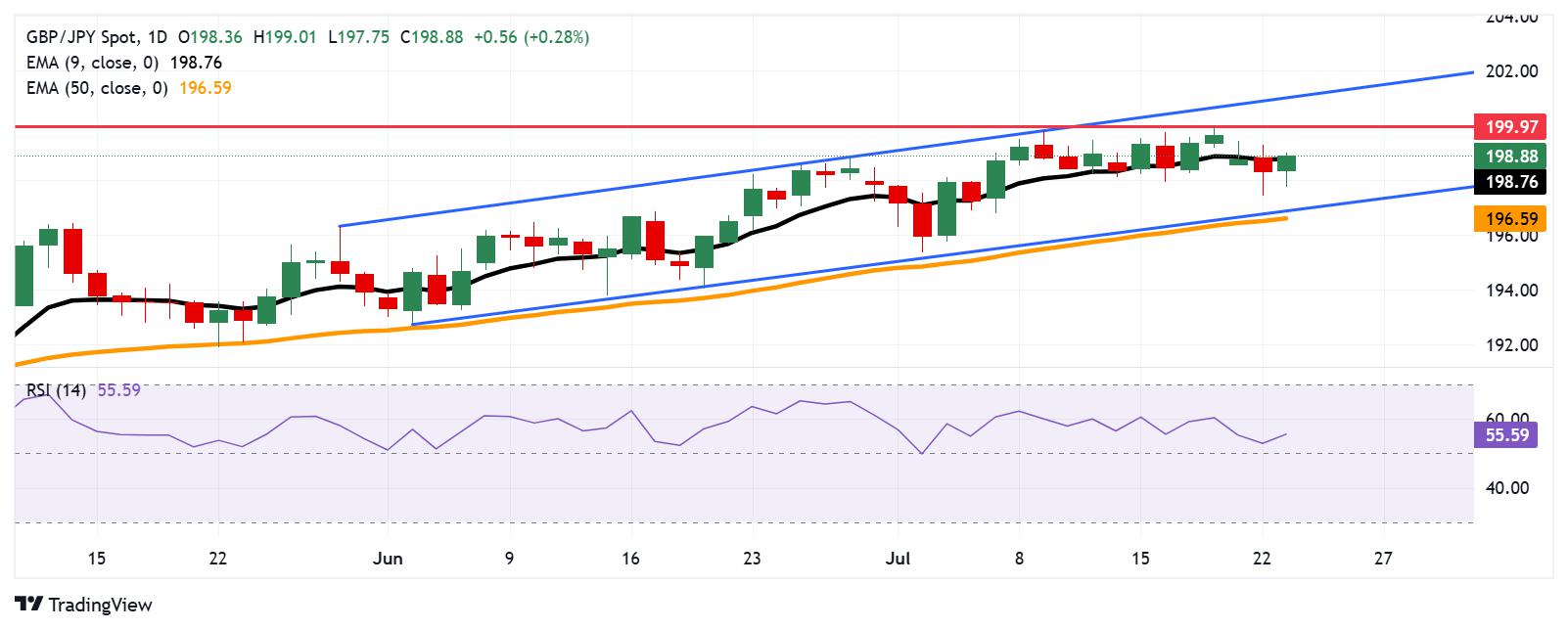Click the EMA (9, close, 0) legend
The image size is (1568, 630).
coord(93,63)
